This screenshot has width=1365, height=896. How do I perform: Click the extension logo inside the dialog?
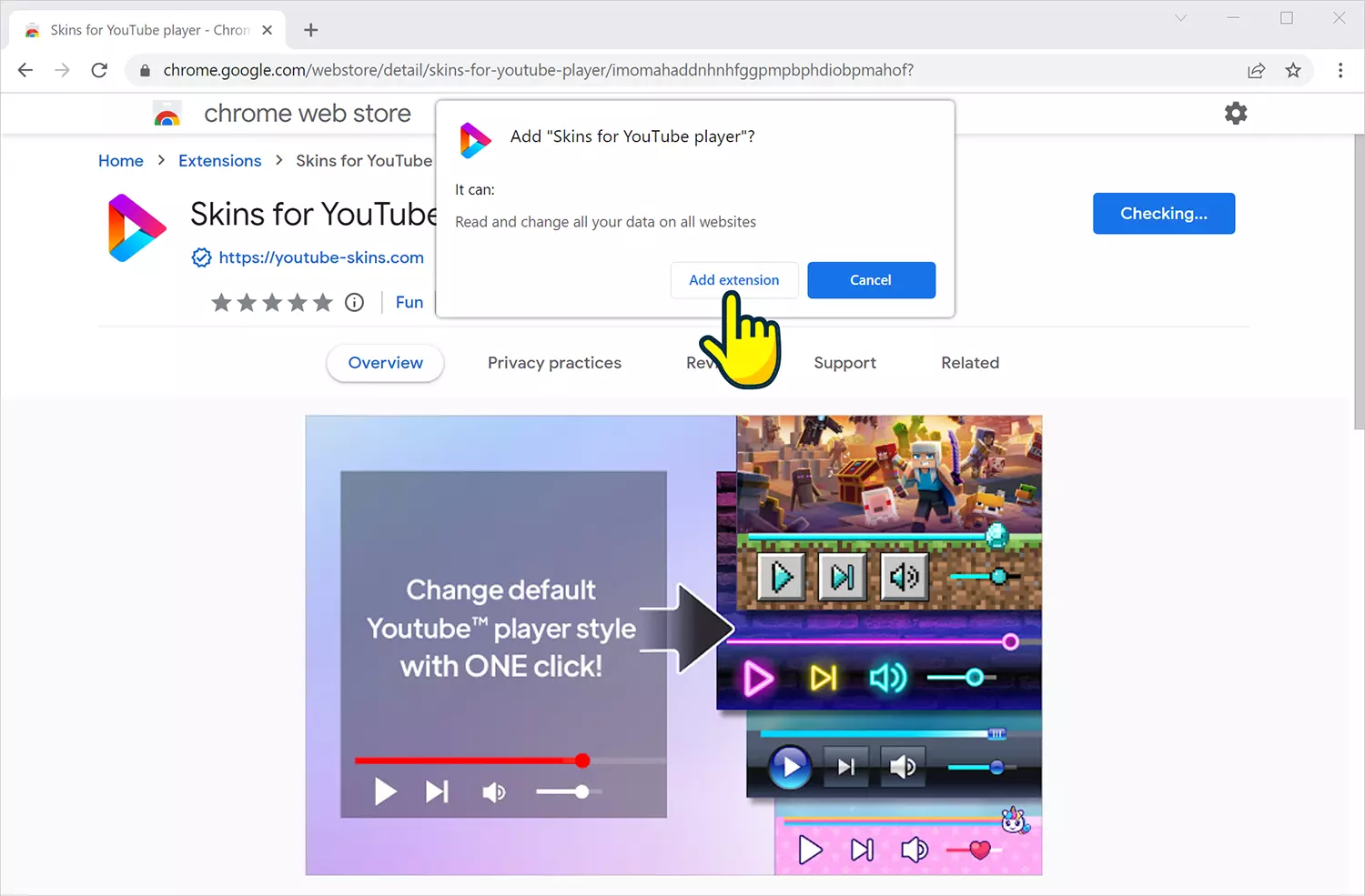coord(475,140)
